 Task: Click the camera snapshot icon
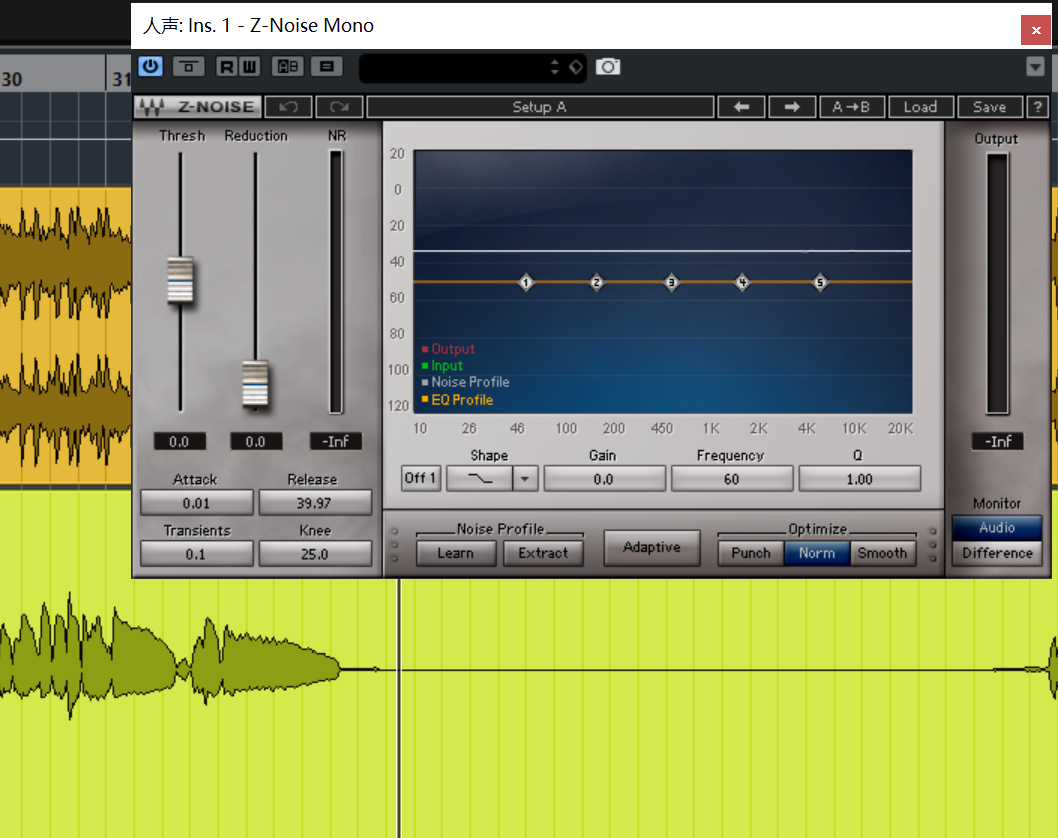pos(608,67)
